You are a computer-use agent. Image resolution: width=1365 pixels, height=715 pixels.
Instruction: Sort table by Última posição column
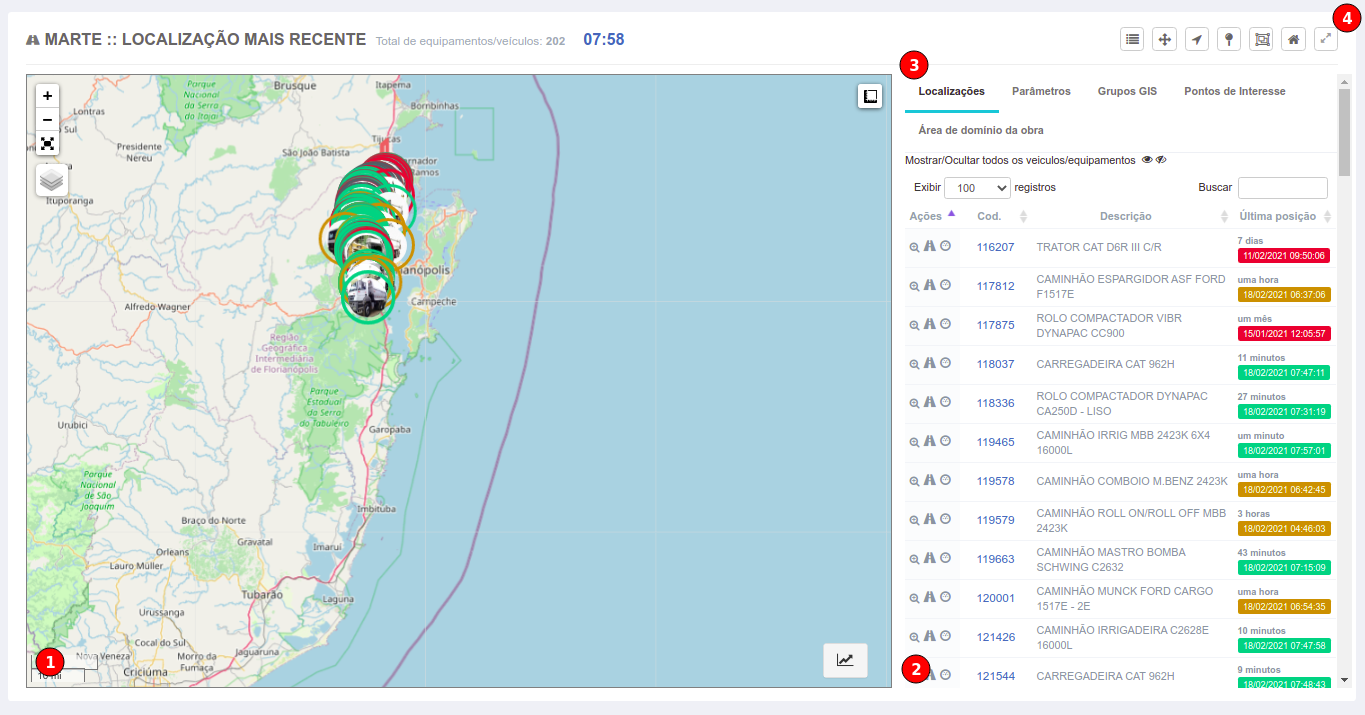1284,217
